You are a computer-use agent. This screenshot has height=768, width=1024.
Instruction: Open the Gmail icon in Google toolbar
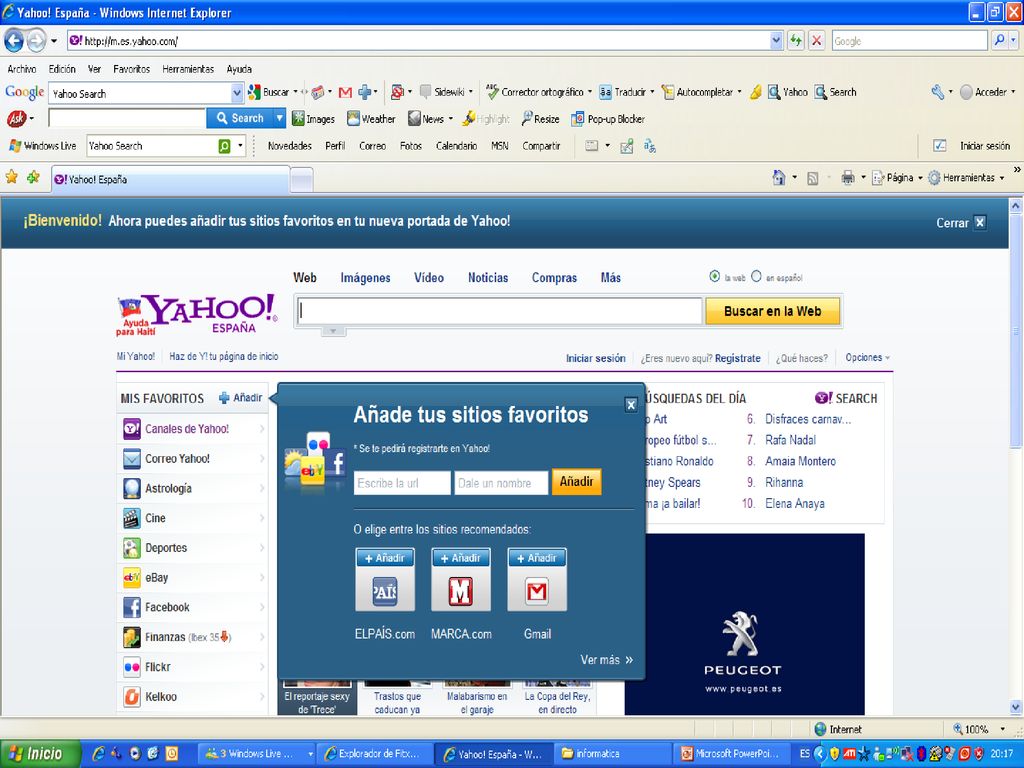[x=345, y=93]
